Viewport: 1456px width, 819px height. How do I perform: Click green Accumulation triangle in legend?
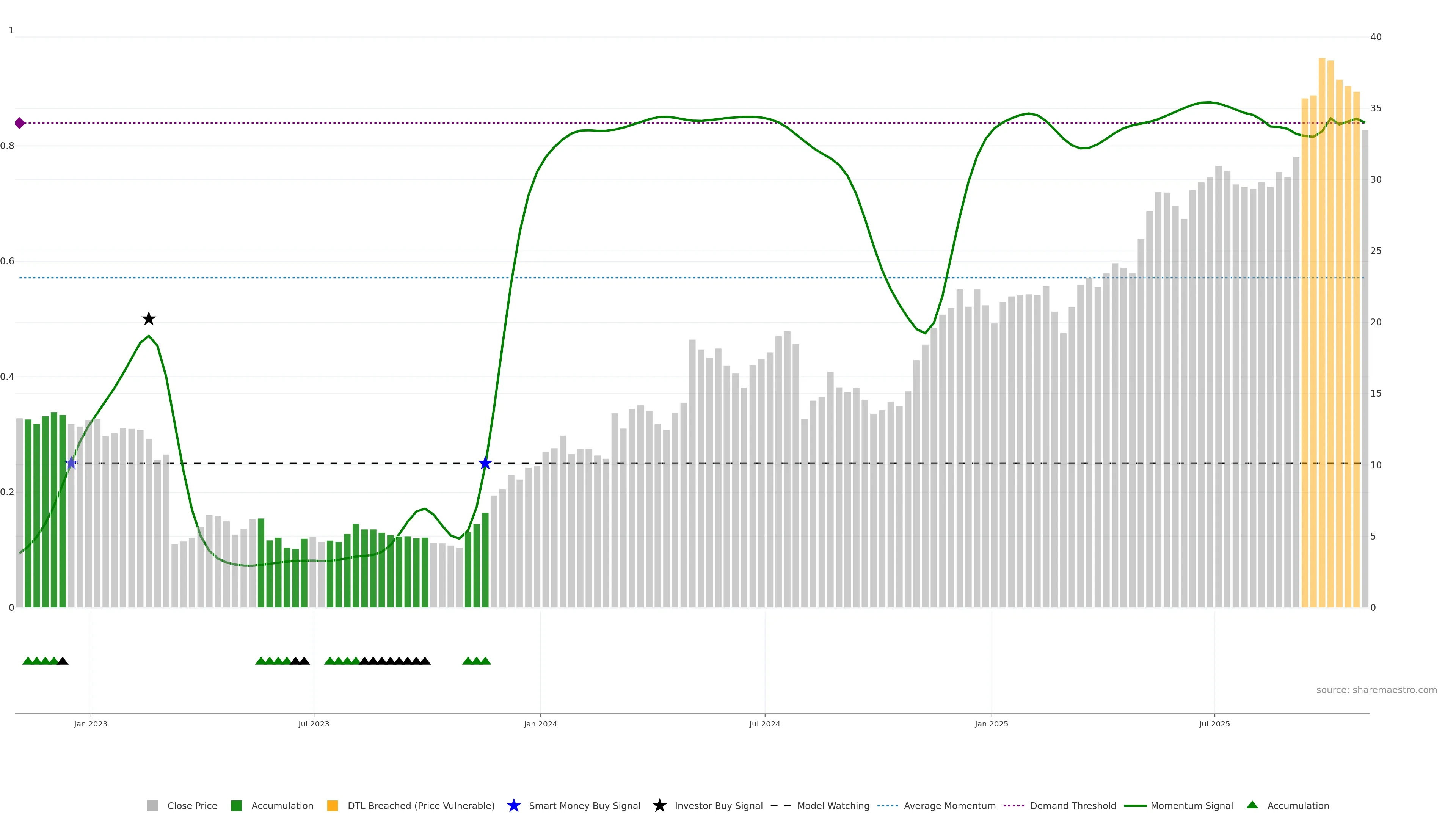click(x=1252, y=805)
